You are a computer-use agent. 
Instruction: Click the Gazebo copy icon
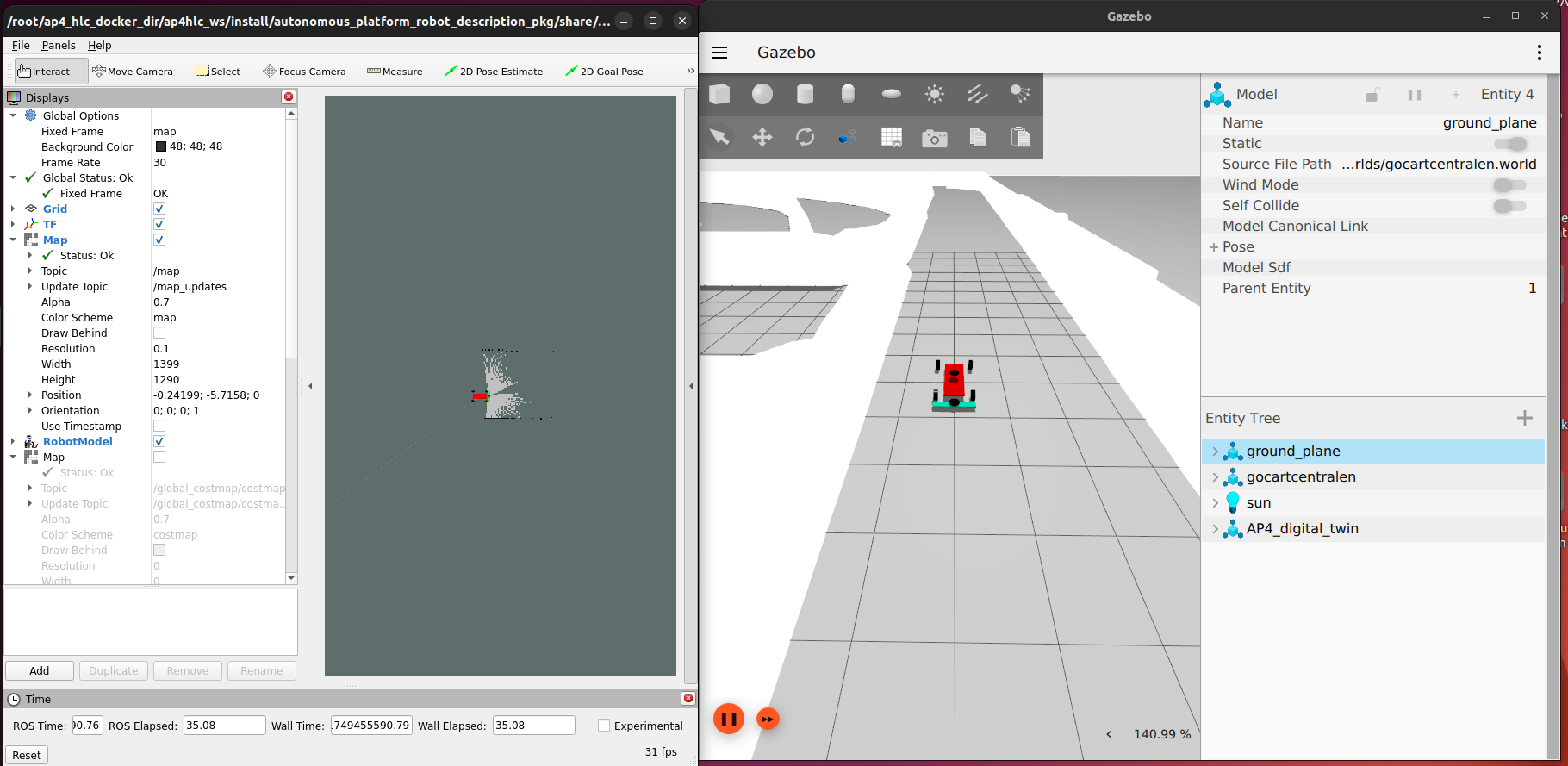coord(978,137)
